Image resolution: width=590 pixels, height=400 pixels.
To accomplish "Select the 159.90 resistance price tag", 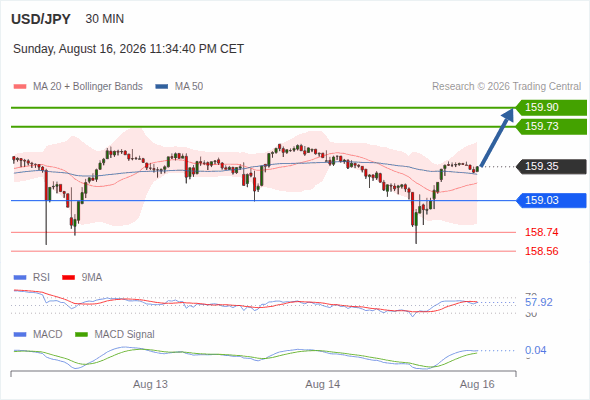I will pyautogui.click(x=551, y=107).
